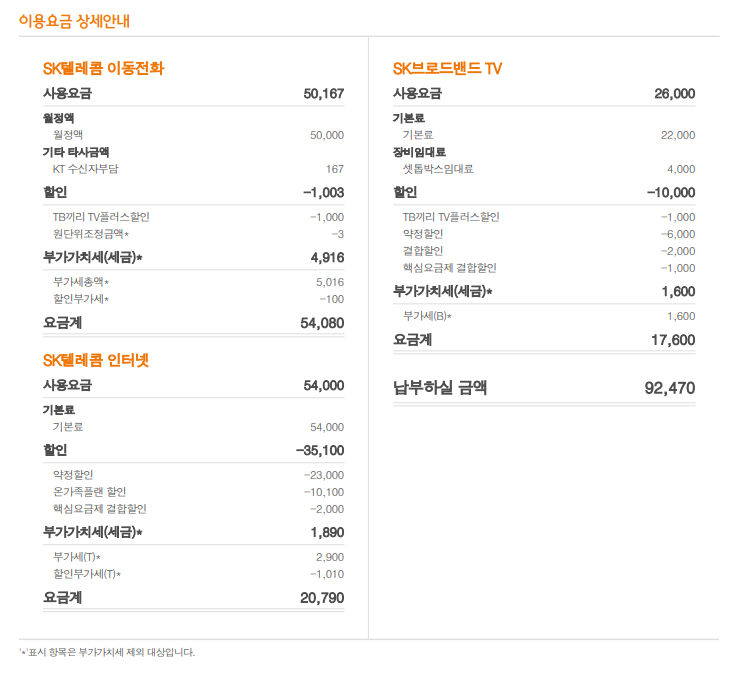Select the 92,470 total payment amount
Viewport: 737px width, 677px height.
pyautogui.click(x=669, y=388)
